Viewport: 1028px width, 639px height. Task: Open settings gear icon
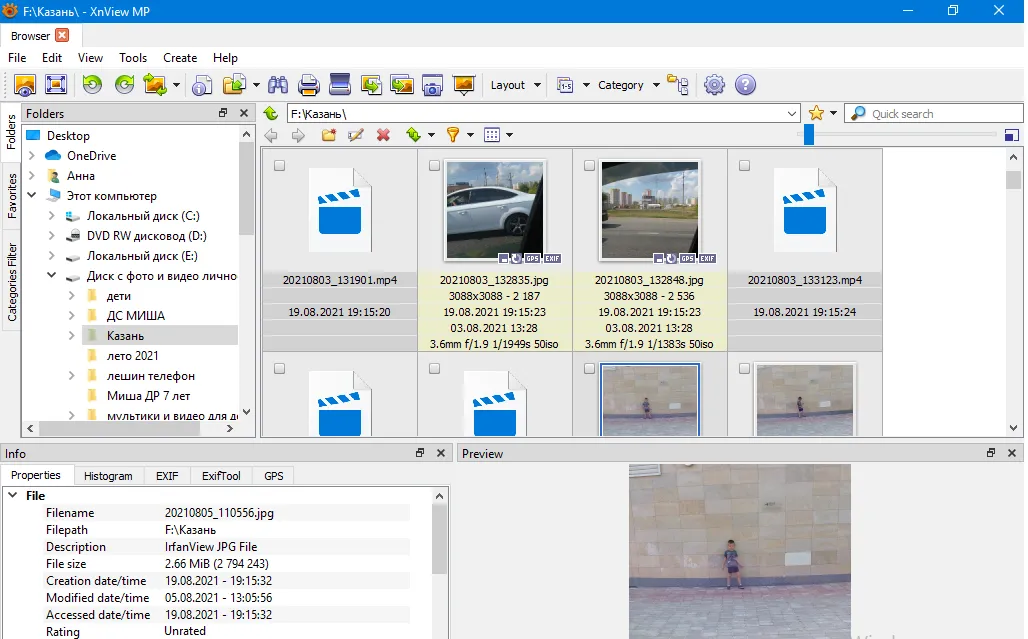coord(714,85)
